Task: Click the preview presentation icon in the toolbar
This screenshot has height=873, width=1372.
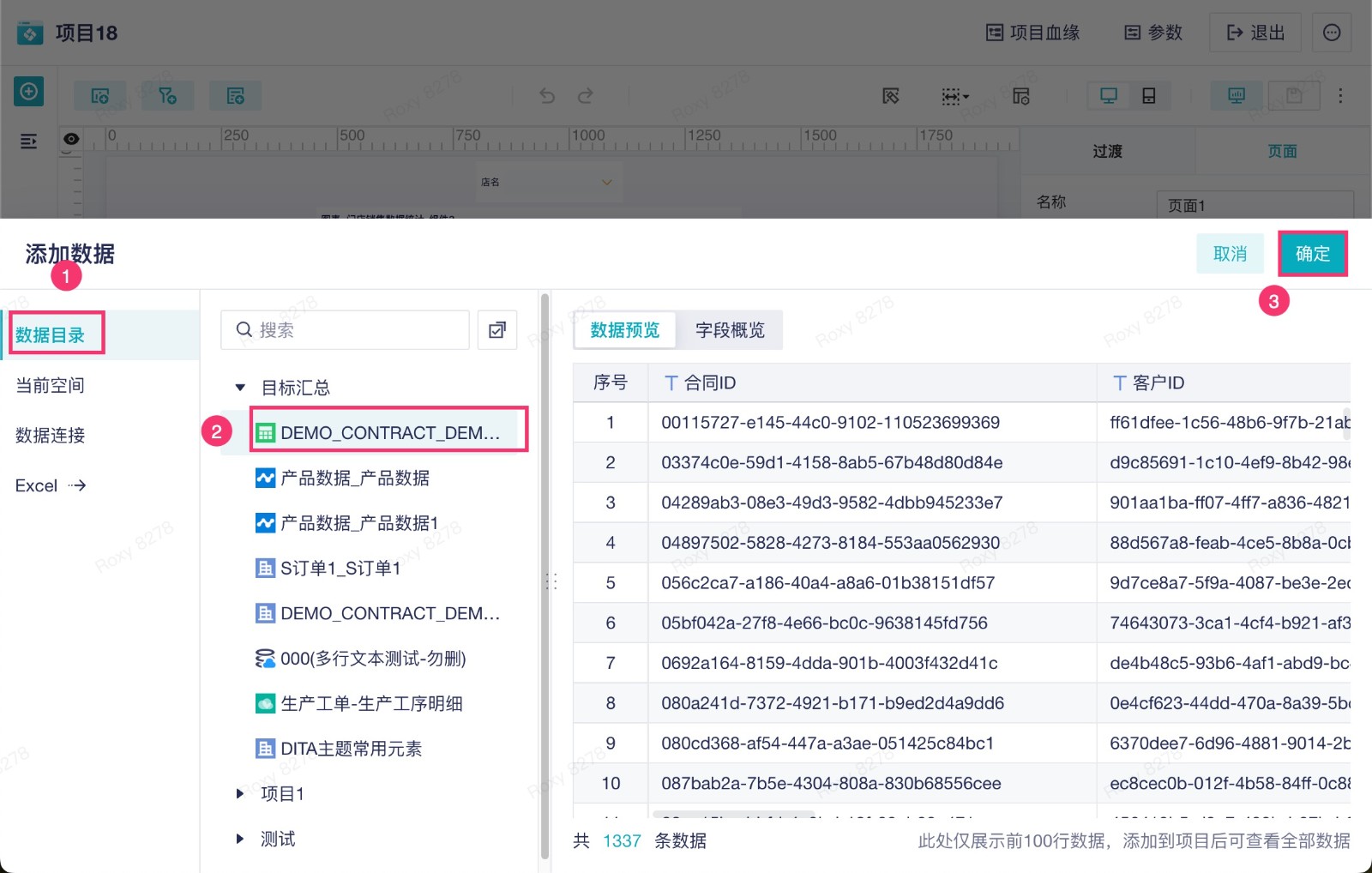Action: 1237,96
